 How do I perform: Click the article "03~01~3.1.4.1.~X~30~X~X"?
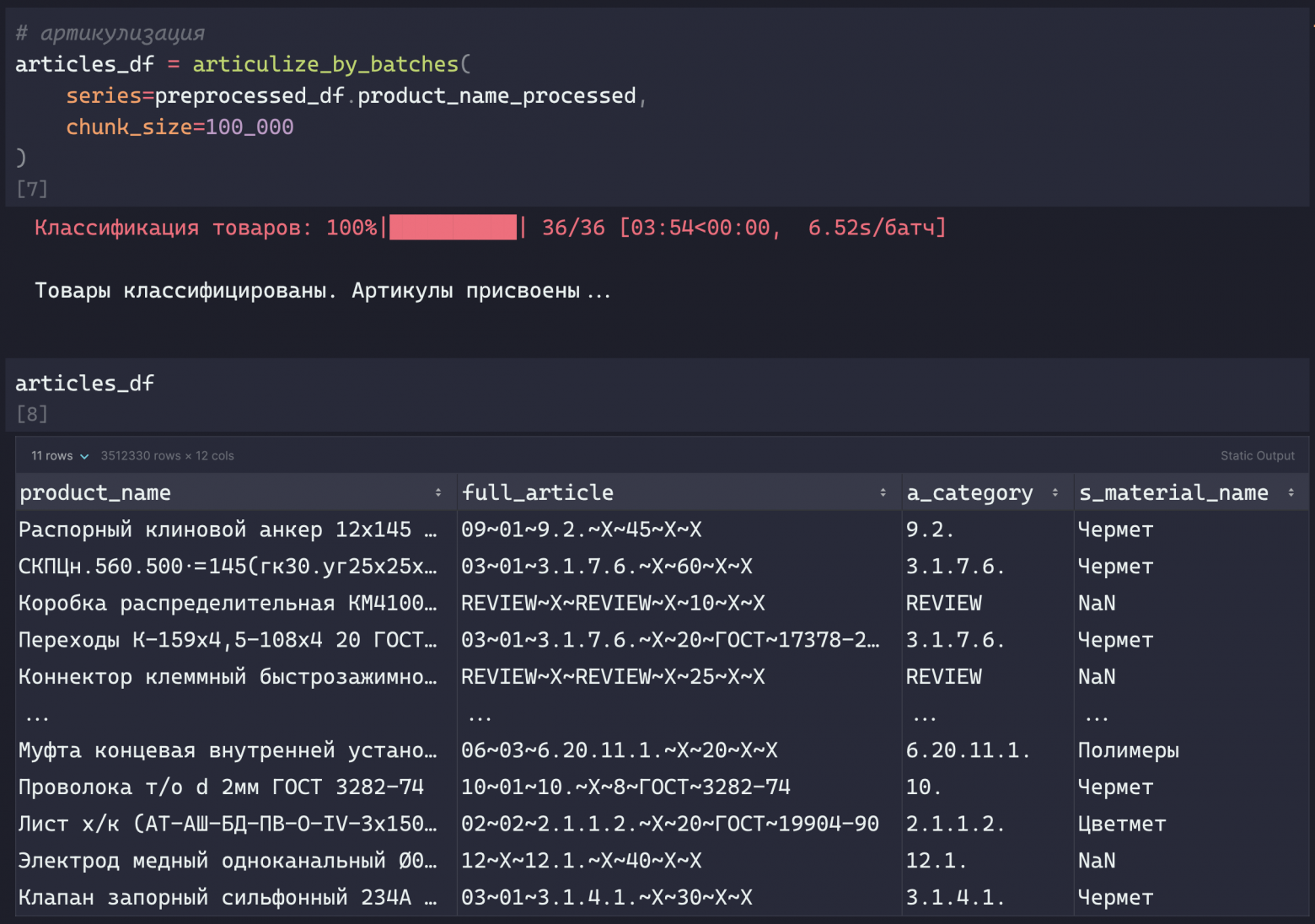click(x=606, y=898)
